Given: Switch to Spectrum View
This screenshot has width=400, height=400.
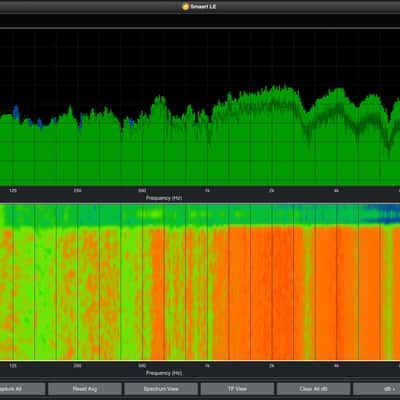Looking at the screenshot, I should tap(161, 389).
